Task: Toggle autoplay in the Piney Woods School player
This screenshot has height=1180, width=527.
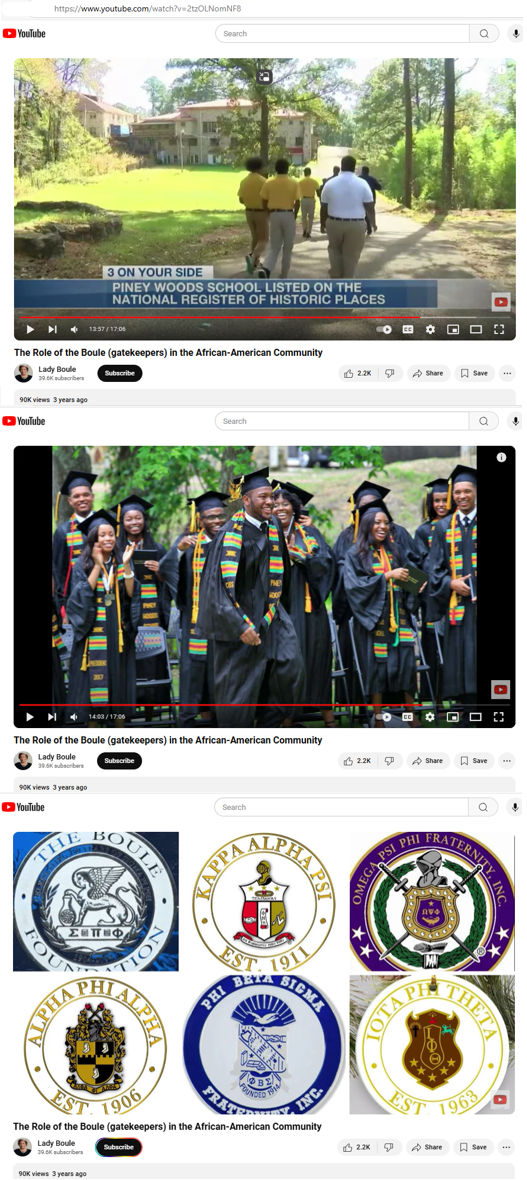Action: pos(385,330)
